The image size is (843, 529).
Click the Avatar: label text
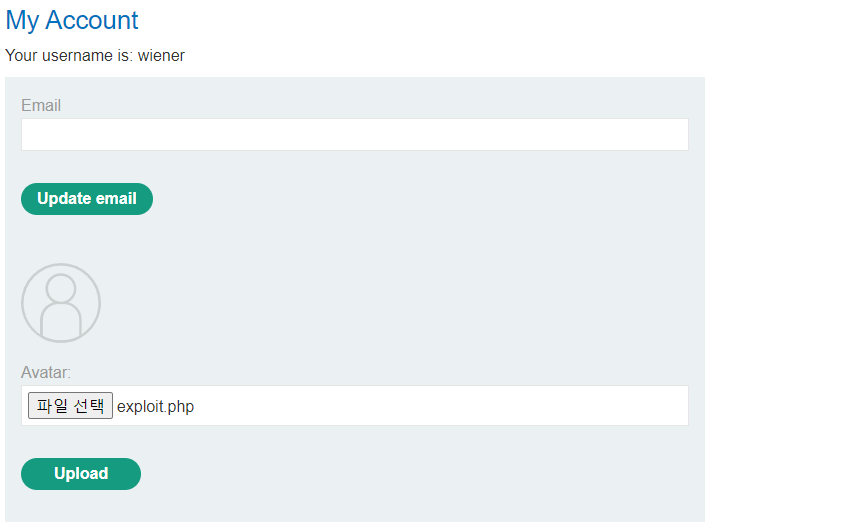46,372
